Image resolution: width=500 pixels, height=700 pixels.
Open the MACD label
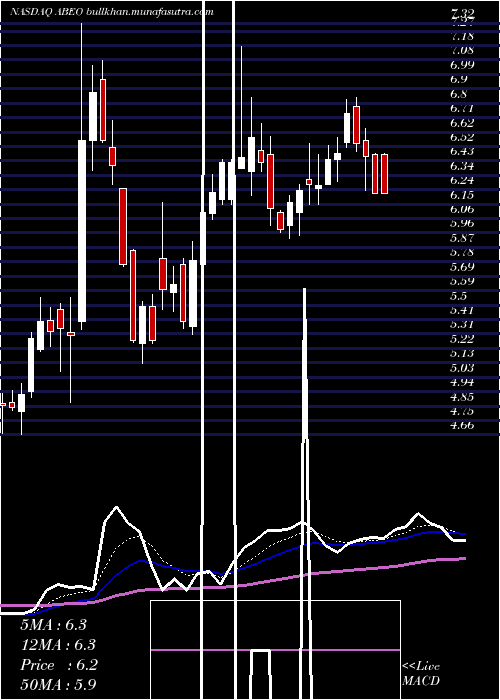pos(421,681)
